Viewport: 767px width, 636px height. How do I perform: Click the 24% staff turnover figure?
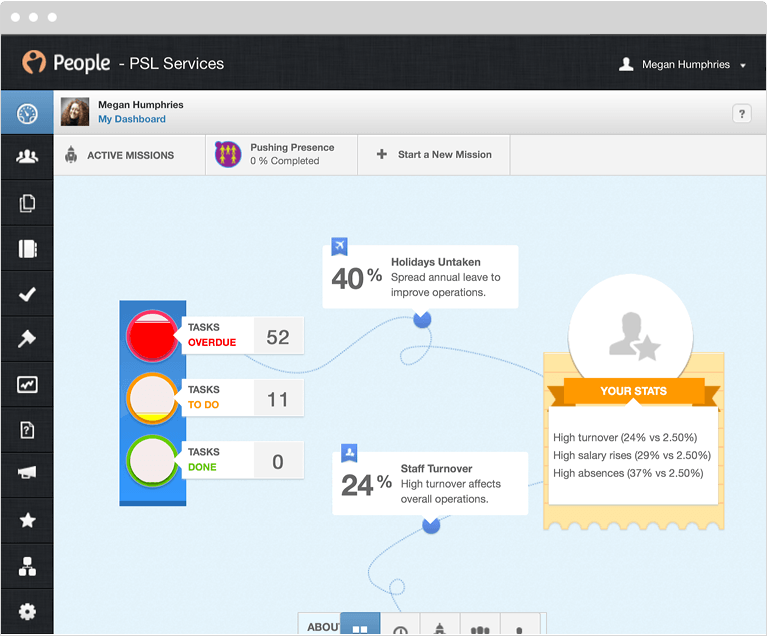pos(366,485)
